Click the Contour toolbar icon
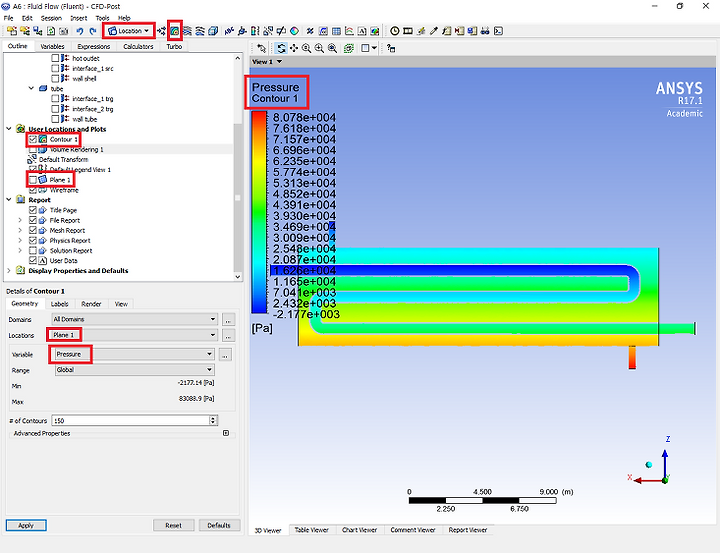Viewport: 720px width, 553px height. [x=174, y=31]
